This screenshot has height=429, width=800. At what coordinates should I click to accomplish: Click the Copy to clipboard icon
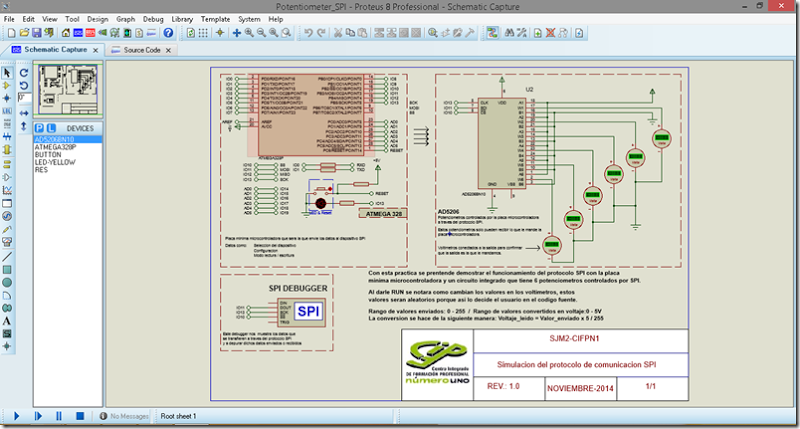350,33
